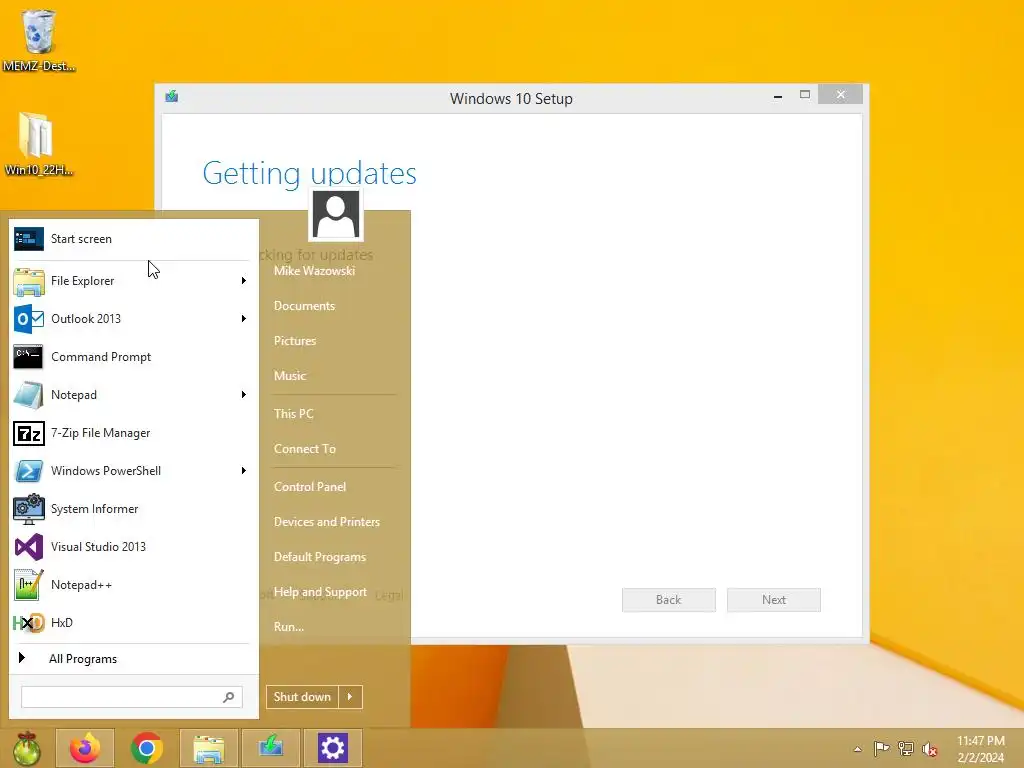Open Firefox from the taskbar

[x=85, y=748]
